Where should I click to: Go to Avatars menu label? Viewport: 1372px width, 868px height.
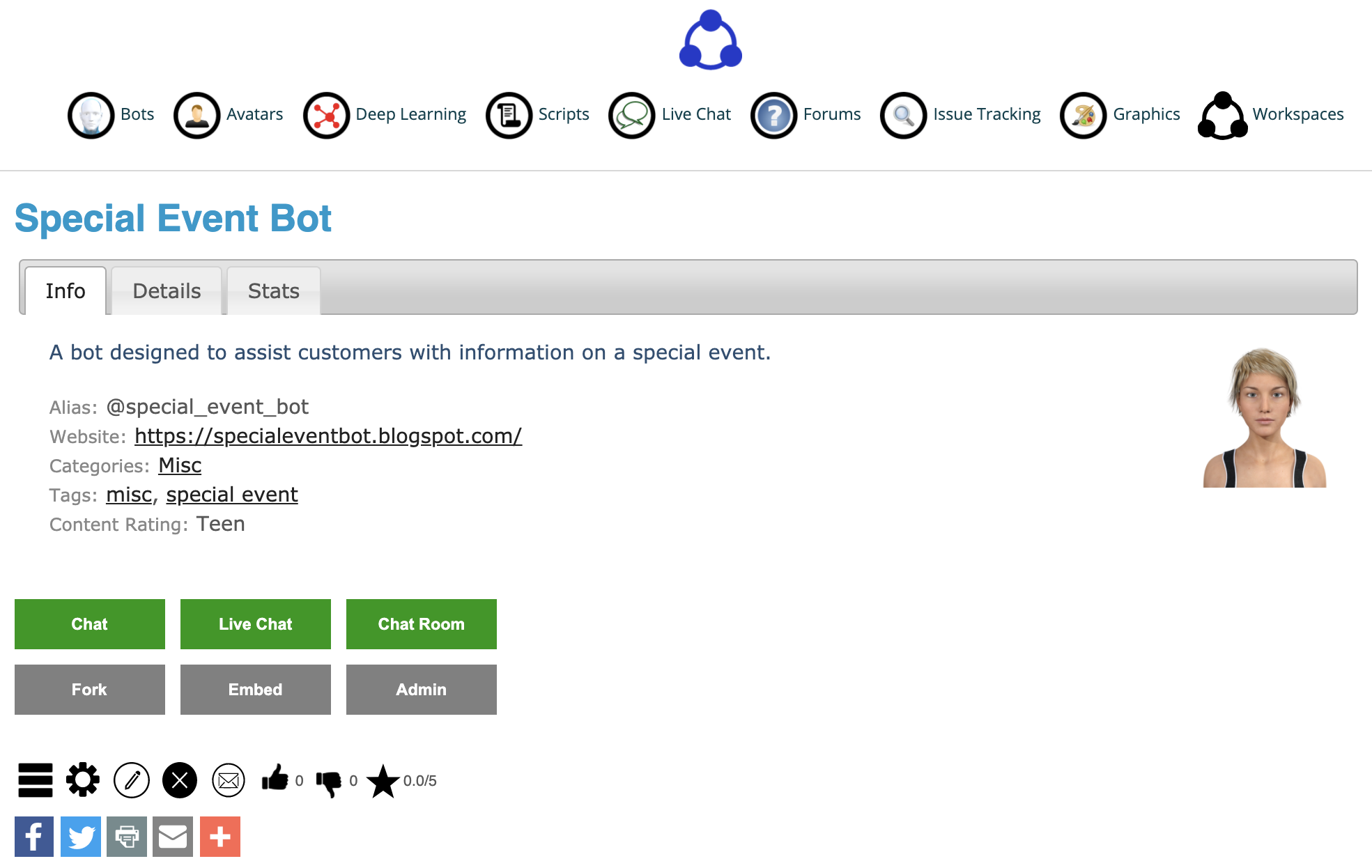pyautogui.click(x=255, y=114)
